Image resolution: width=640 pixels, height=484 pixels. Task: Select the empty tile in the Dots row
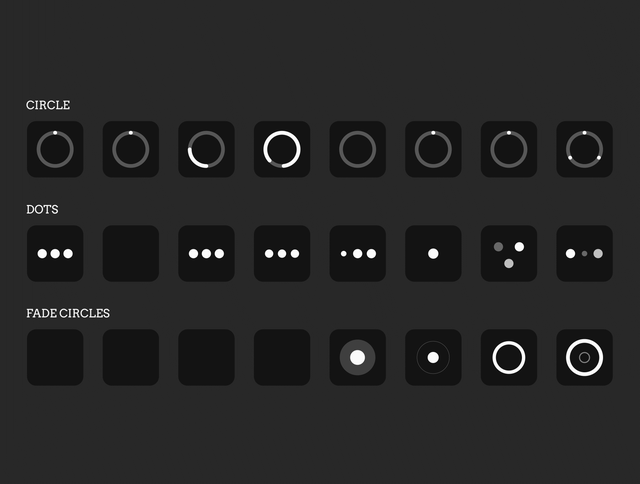(131, 253)
